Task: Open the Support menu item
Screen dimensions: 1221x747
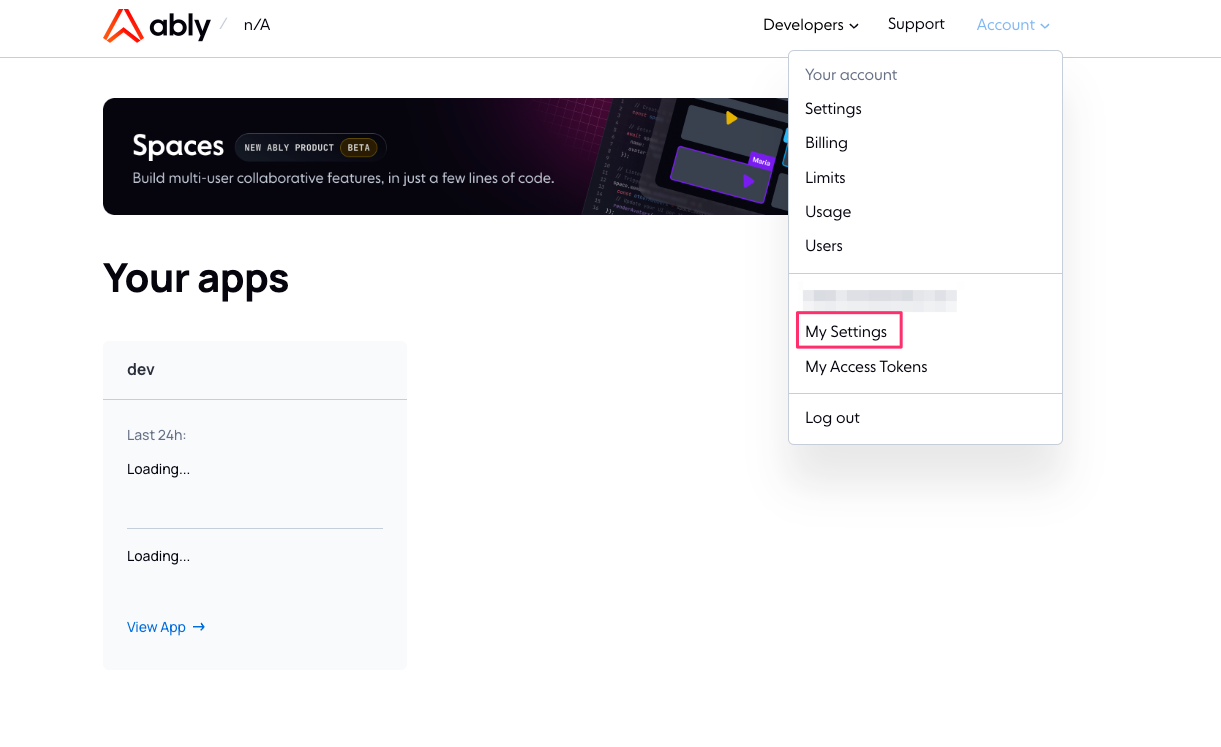Action: coord(915,24)
